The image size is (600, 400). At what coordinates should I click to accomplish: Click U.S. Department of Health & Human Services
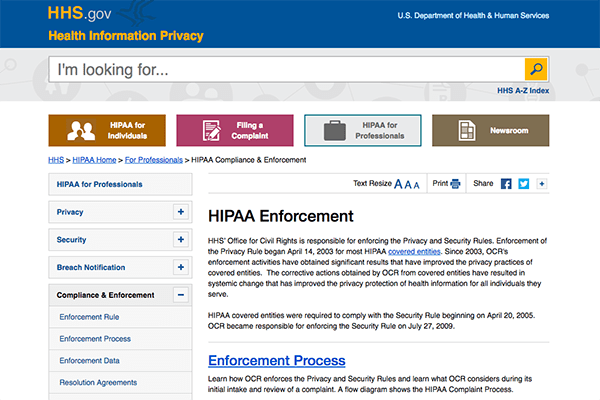473,16
